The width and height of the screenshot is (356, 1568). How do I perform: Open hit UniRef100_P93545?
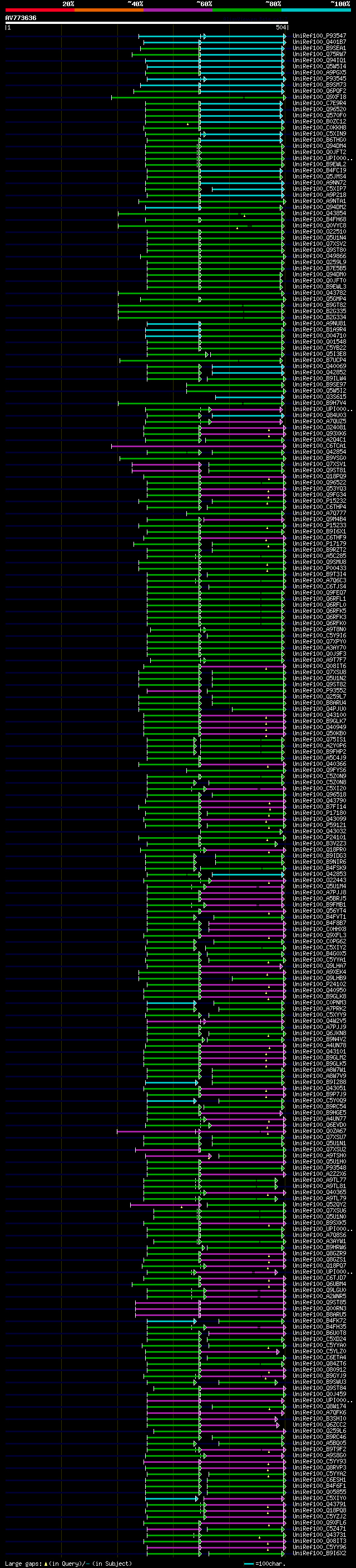(319, 78)
